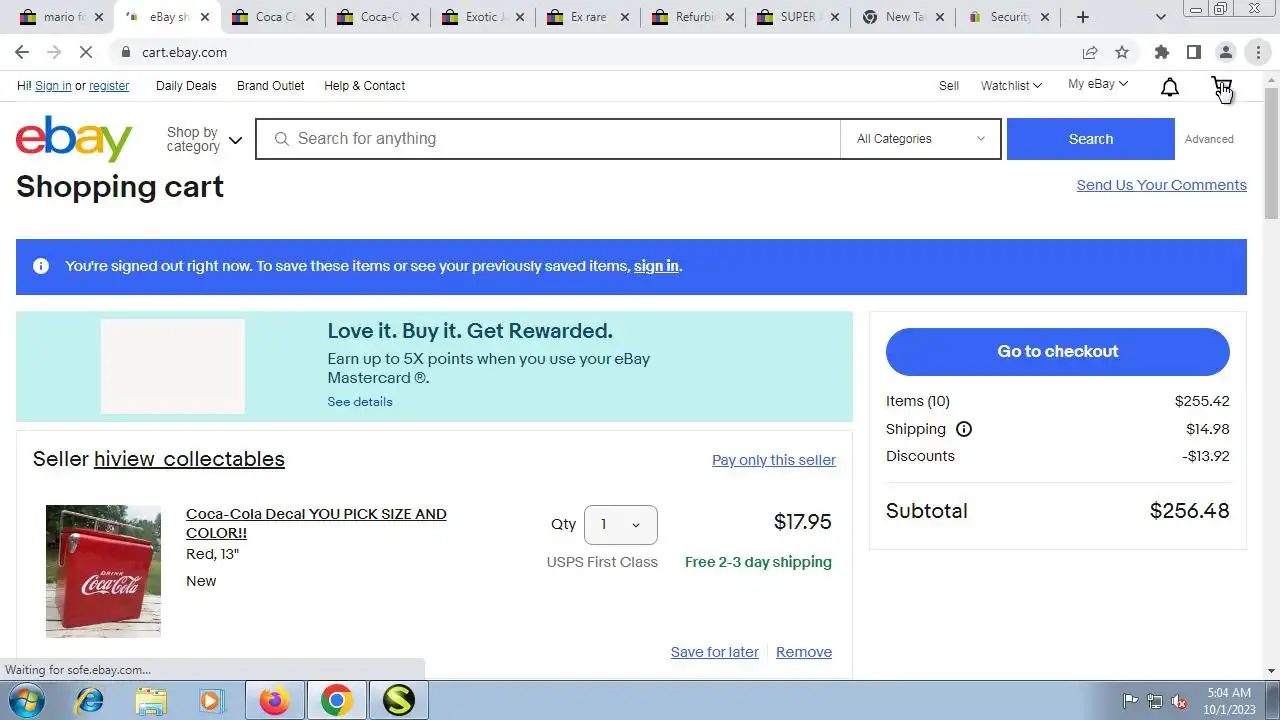Click the blue Search button
This screenshot has height=720, width=1280.
point(1090,139)
